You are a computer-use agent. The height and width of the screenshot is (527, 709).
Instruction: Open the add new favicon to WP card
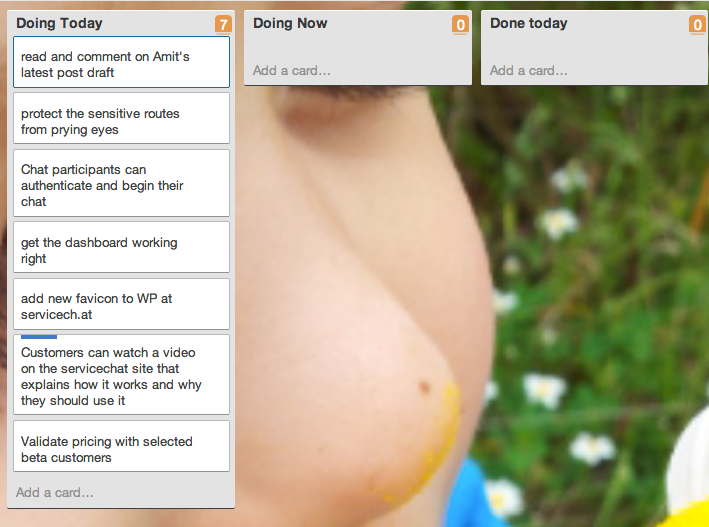point(122,304)
